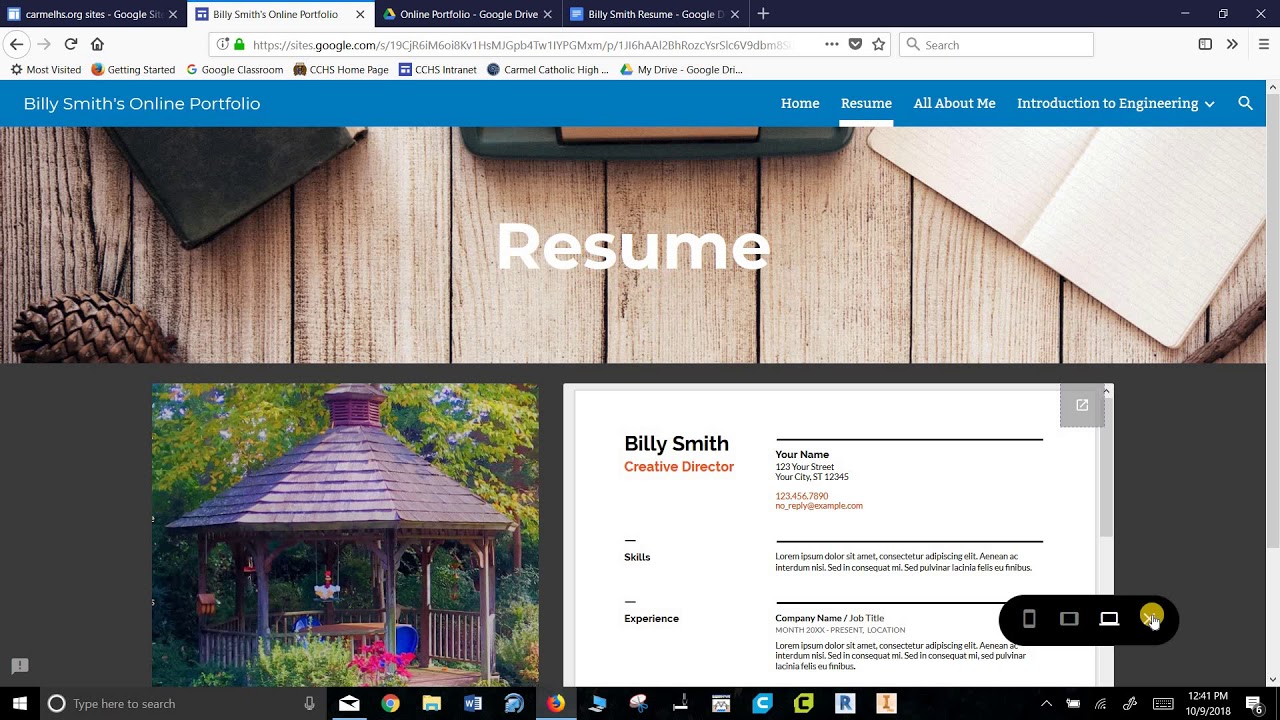Click the page vertical scrollbar

(1272, 320)
